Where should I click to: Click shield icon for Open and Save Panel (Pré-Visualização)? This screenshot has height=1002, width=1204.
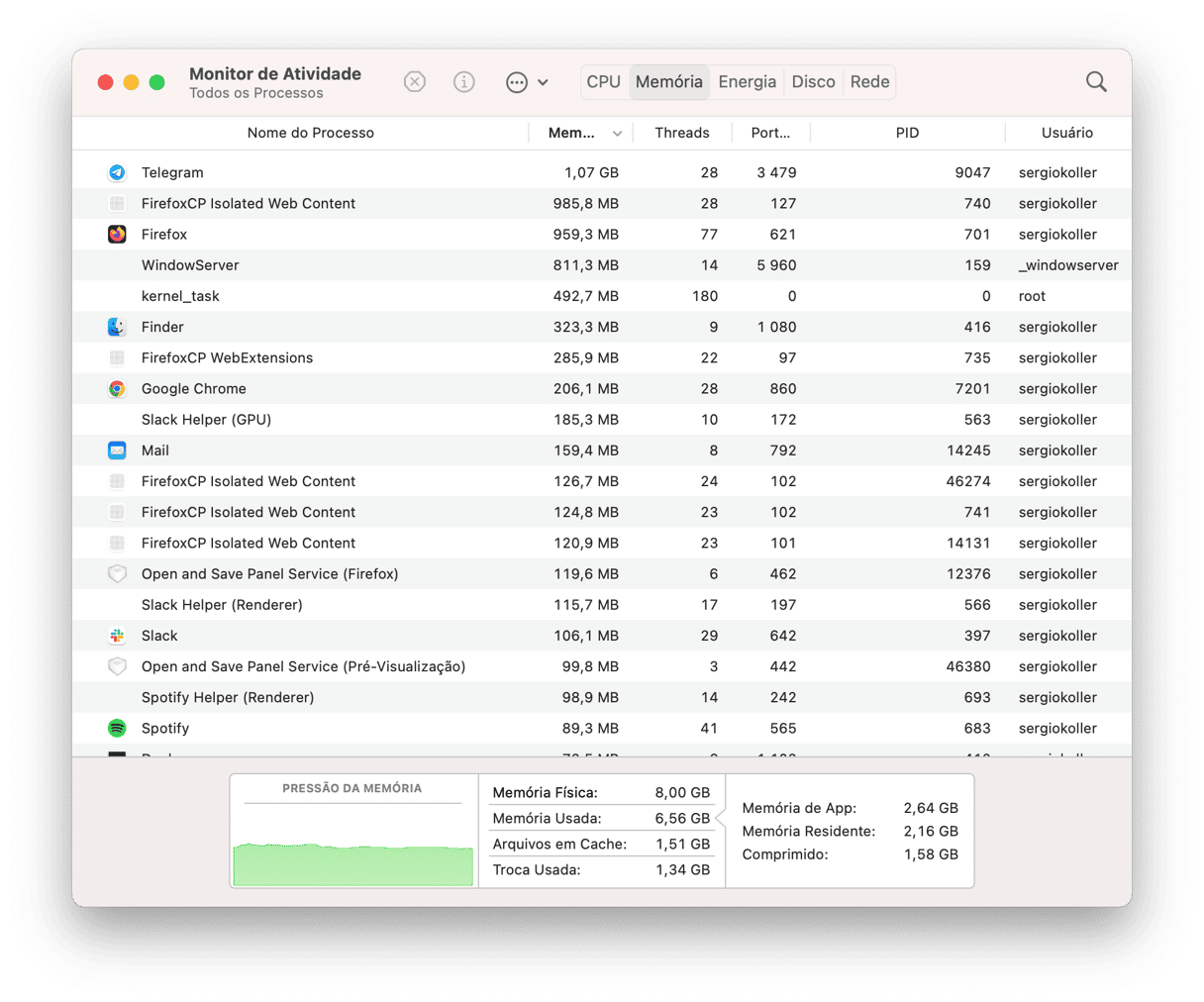(117, 666)
